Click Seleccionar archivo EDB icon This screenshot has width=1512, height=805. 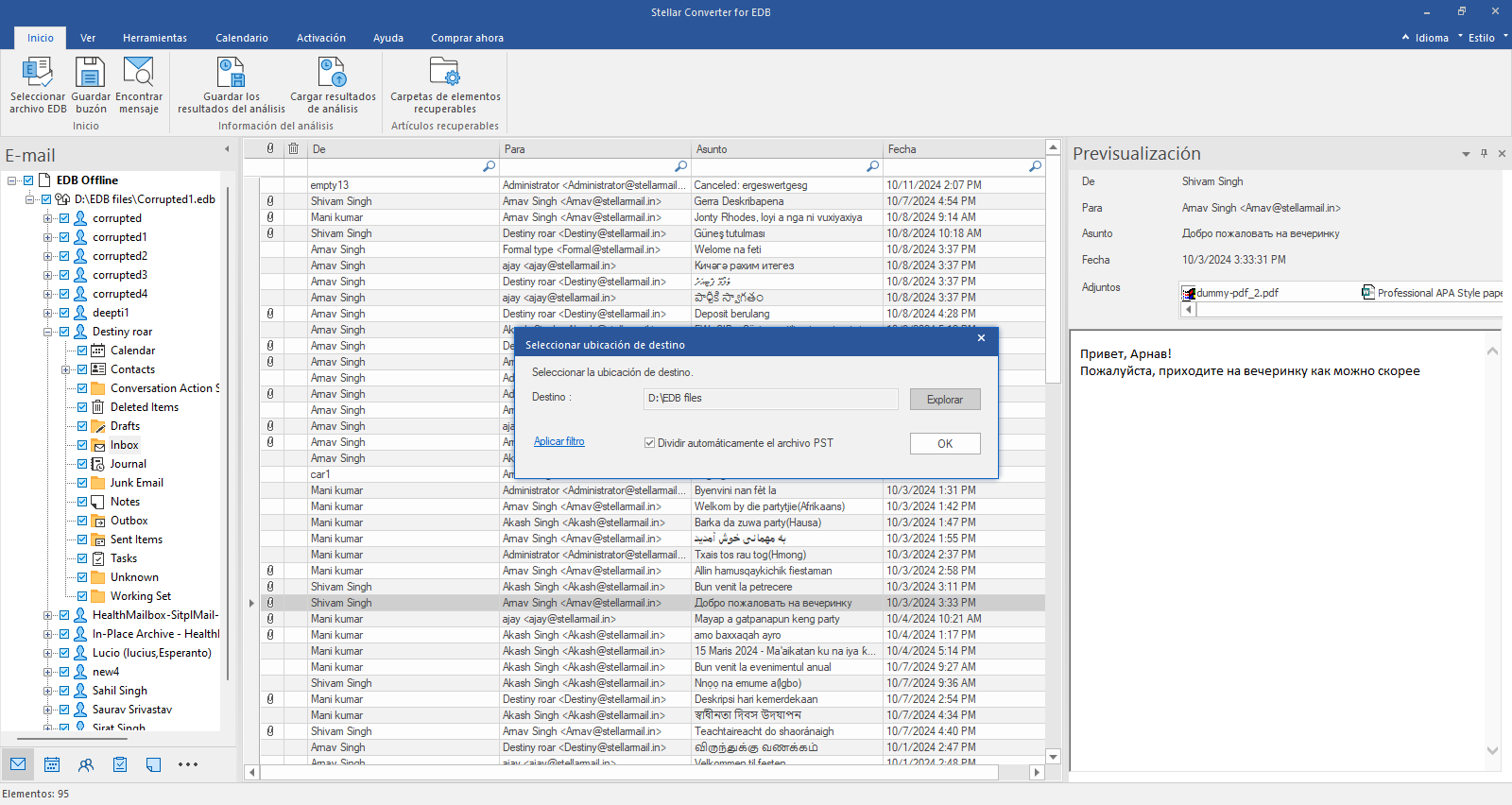(x=38, y=72)
